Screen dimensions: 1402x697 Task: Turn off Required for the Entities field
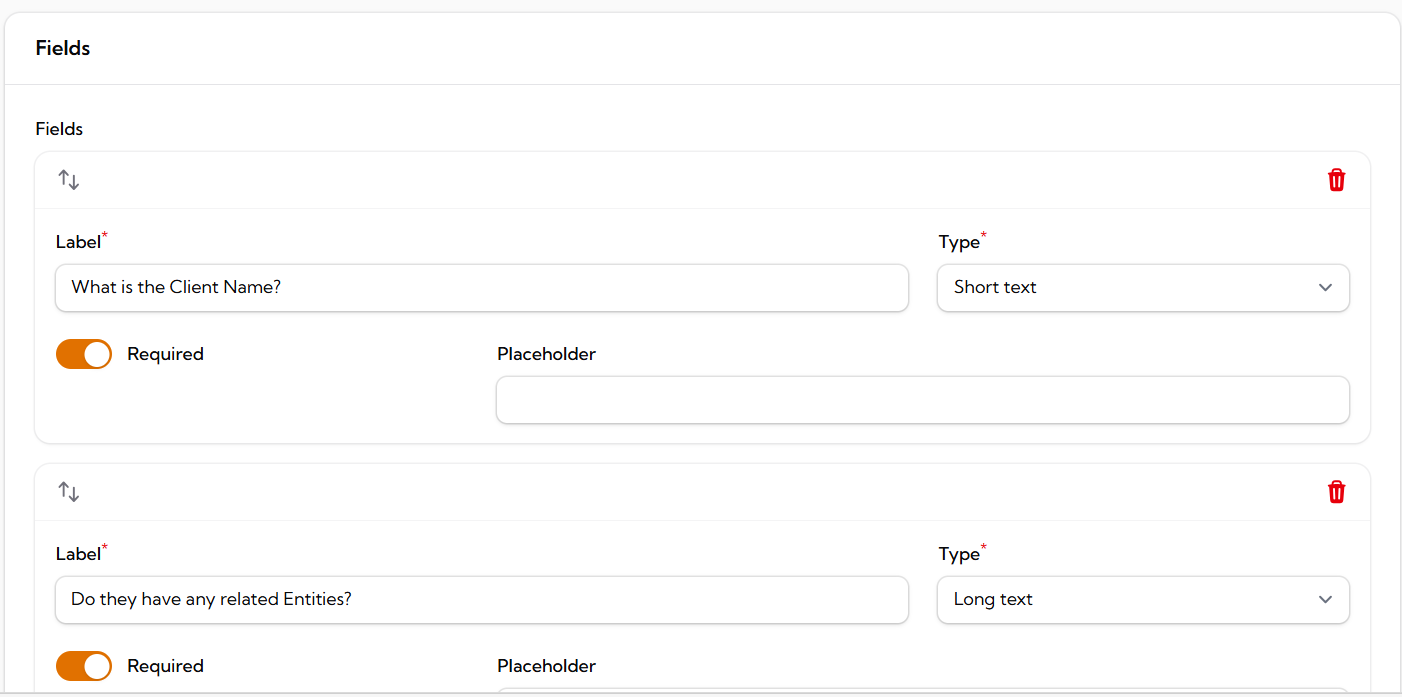(84, 666)
